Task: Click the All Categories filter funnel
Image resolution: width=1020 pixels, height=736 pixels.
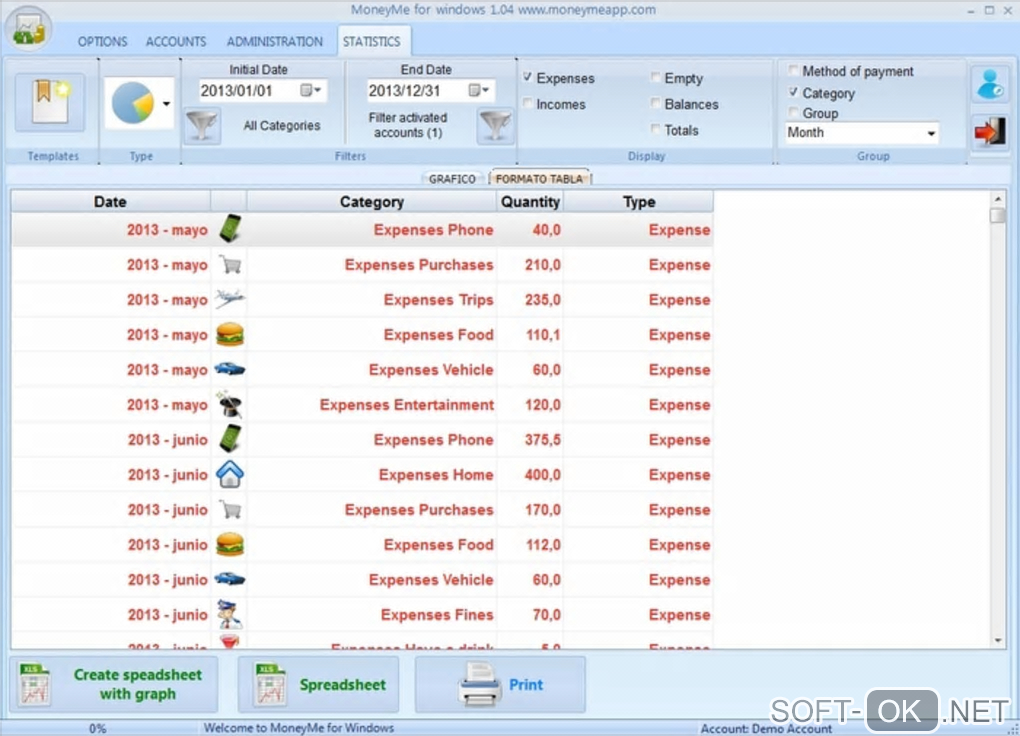Action: tap(202, 126)
